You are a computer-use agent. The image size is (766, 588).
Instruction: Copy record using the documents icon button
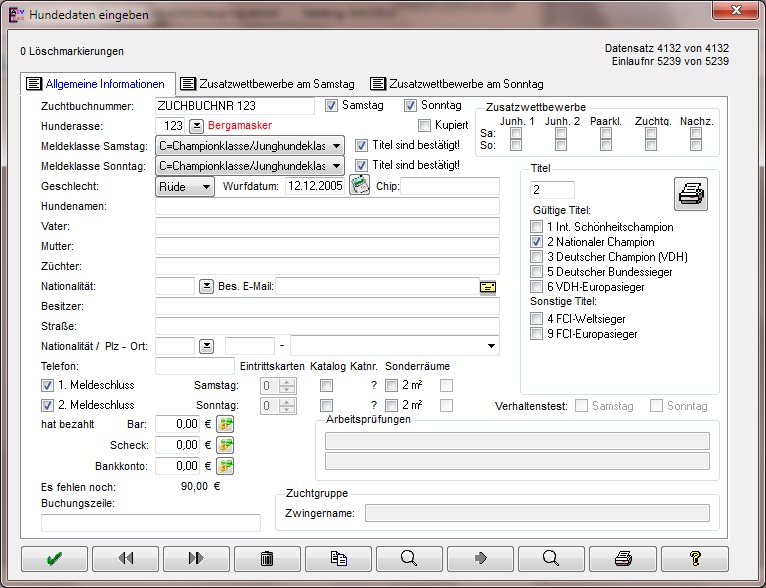339,559
